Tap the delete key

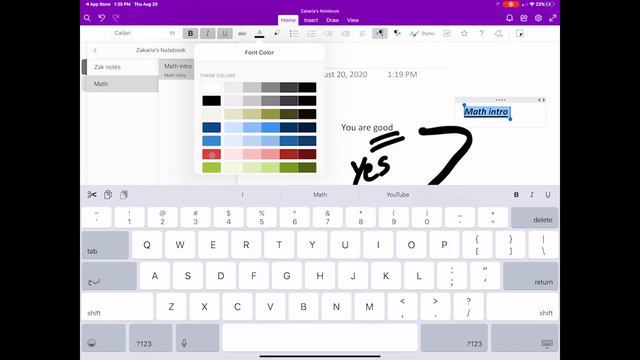pos(534,217)
